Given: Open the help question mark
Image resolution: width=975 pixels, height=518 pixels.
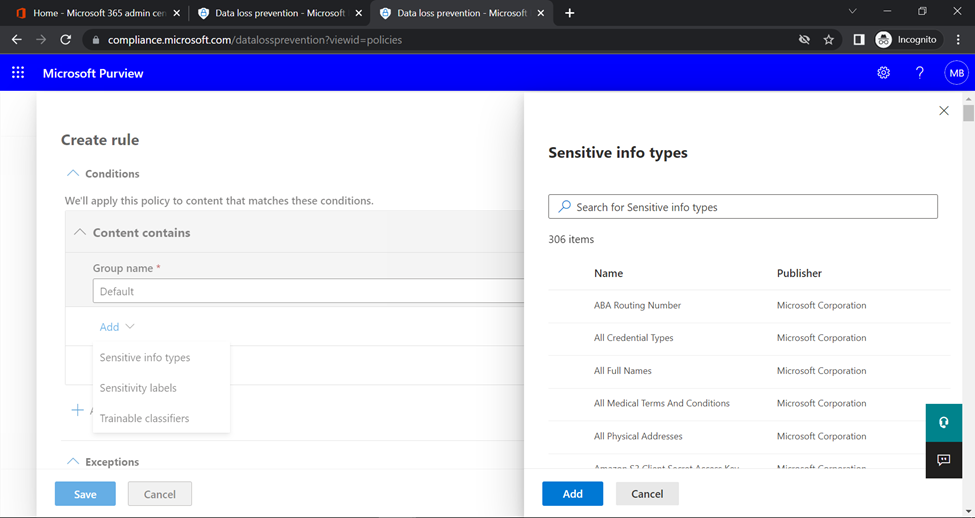Looking at the screenshot, I should click(920, 73).
